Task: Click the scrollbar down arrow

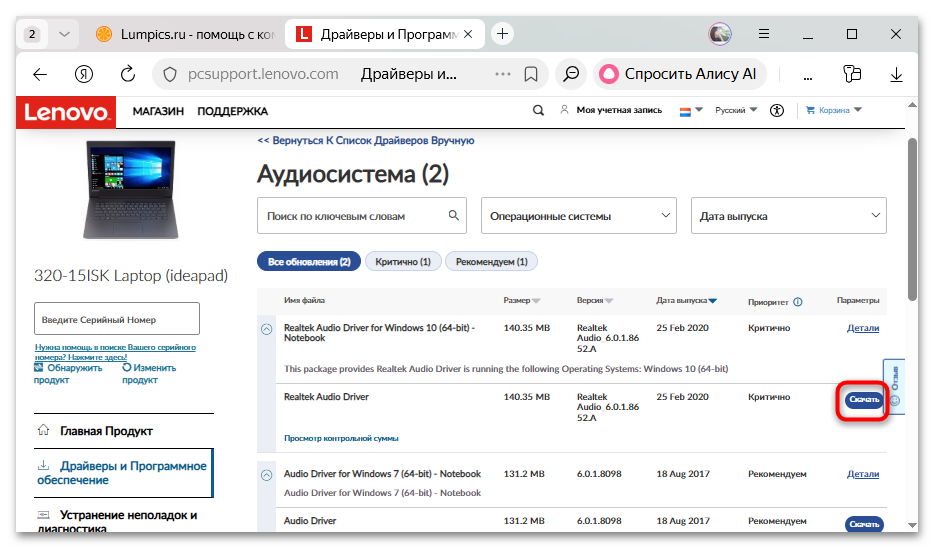Action: [912, 525]
